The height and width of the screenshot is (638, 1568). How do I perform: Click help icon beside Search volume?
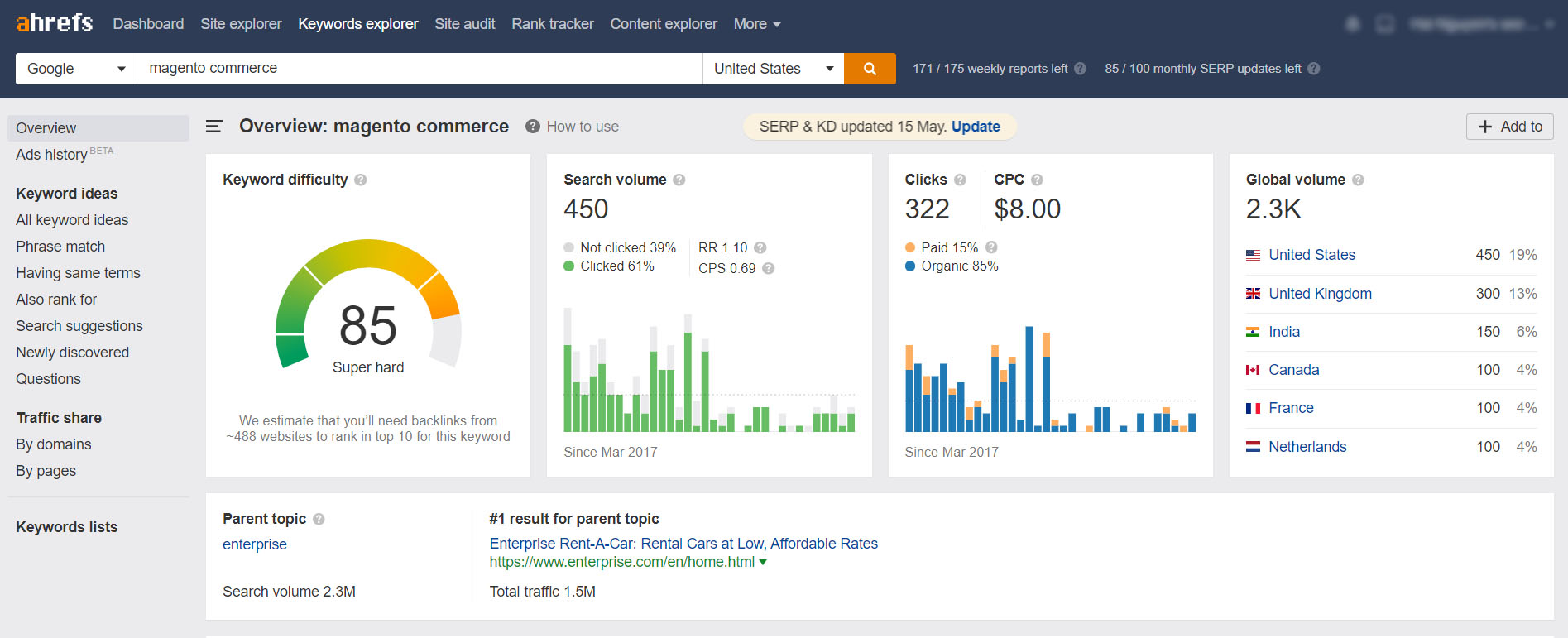[679, 180]
